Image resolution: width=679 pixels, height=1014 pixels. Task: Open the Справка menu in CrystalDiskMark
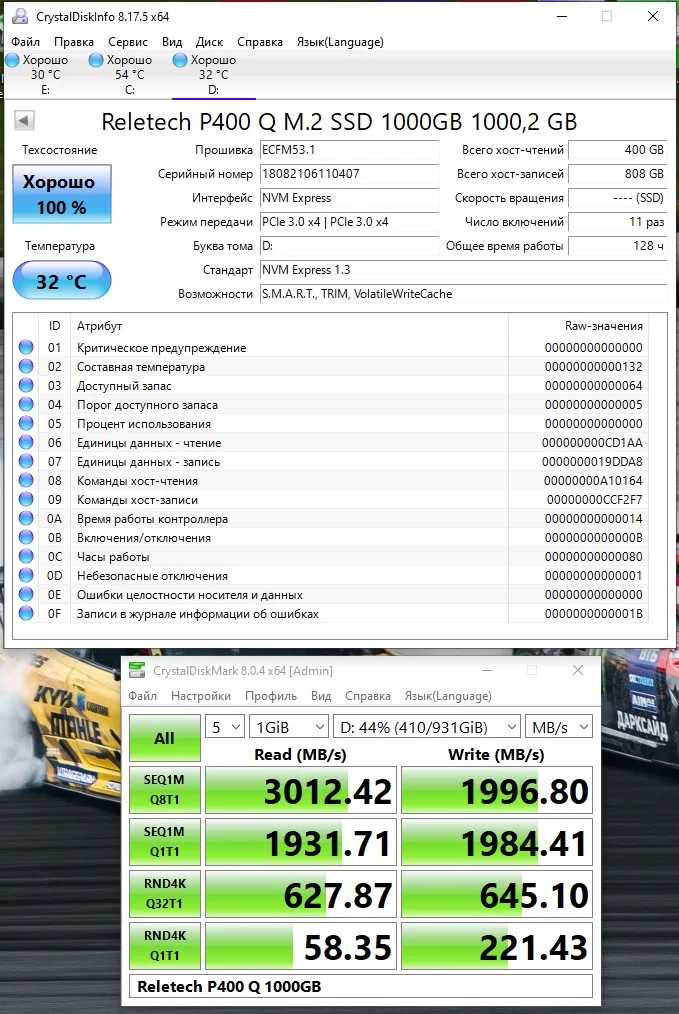(x=368, y=696)
